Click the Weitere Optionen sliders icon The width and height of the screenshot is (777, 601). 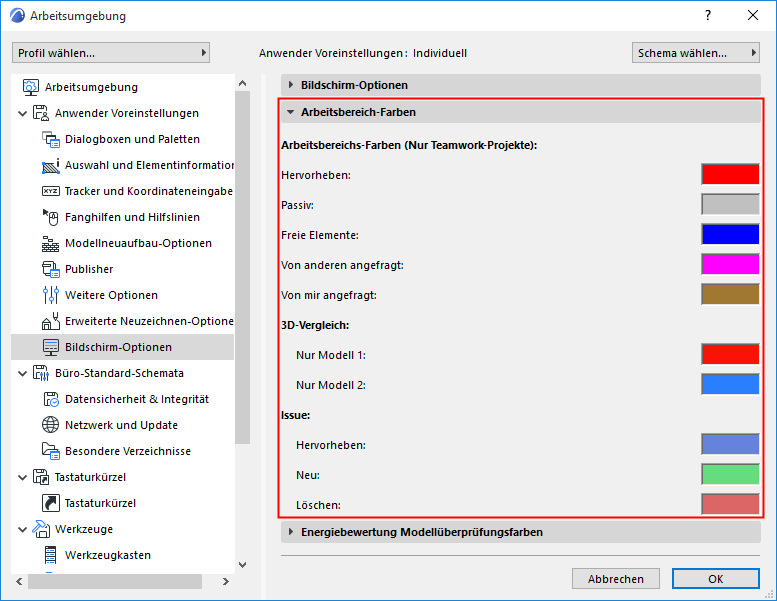tap(51, 295)
